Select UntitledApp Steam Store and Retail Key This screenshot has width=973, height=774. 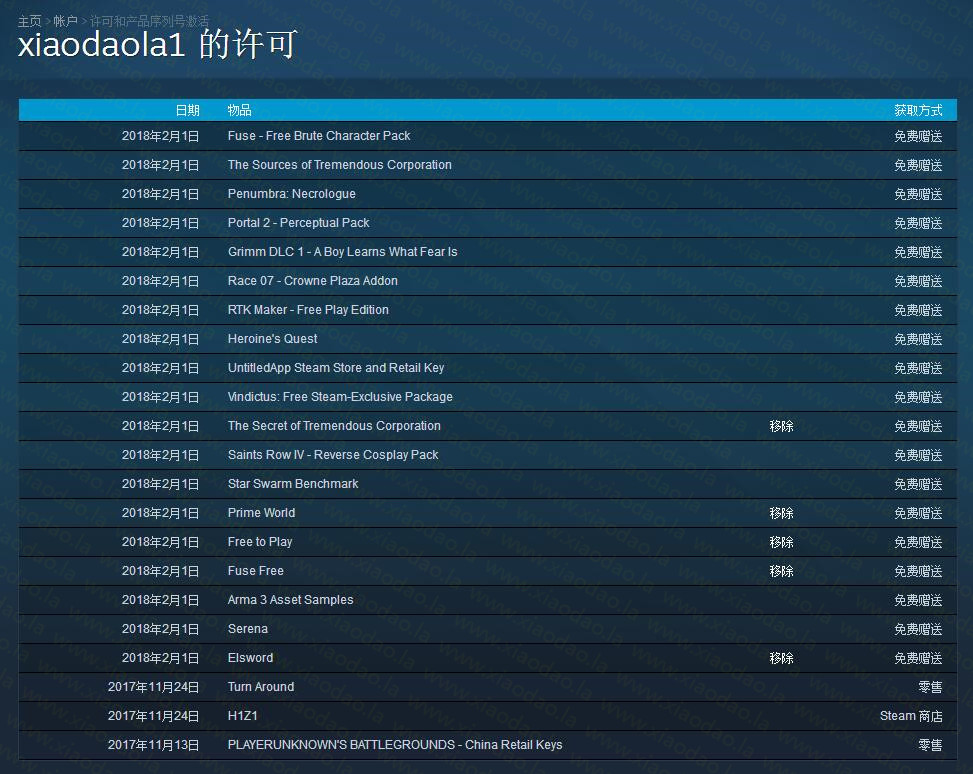tap(336, 368)
